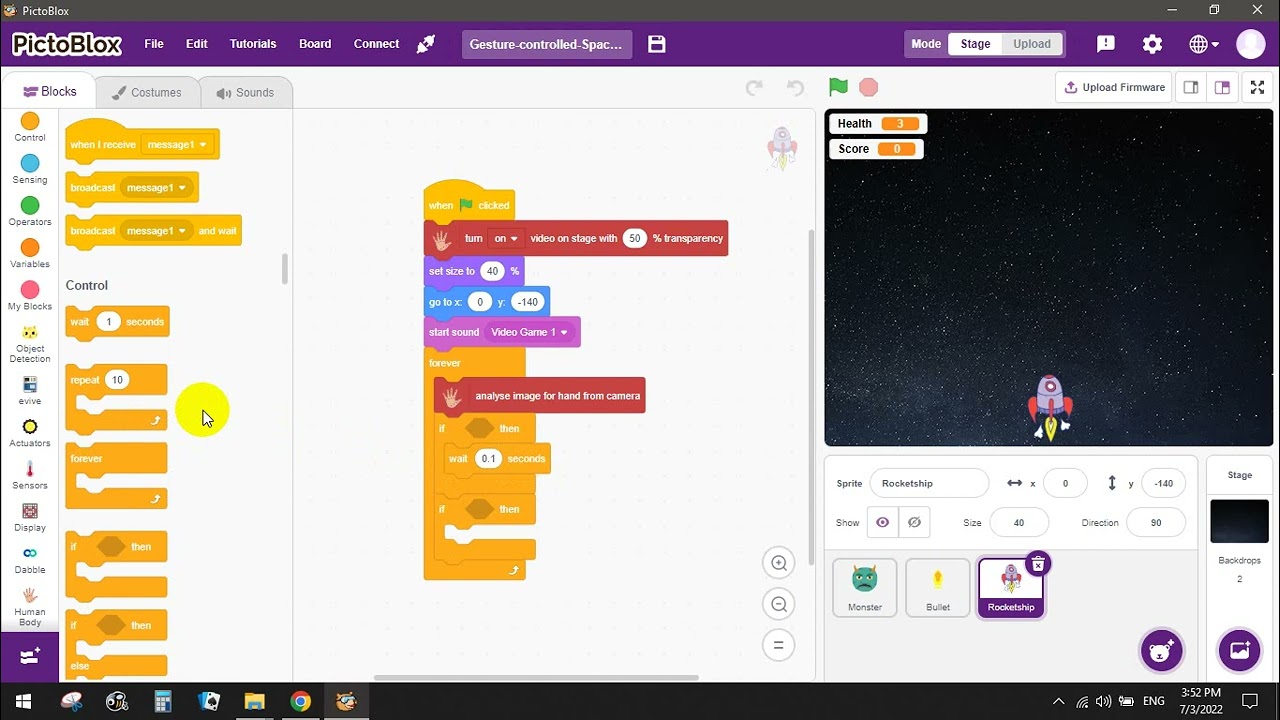Click the sprite y position field
Viewport: 1280px width, 720px height.
(x=1164, y=483)
